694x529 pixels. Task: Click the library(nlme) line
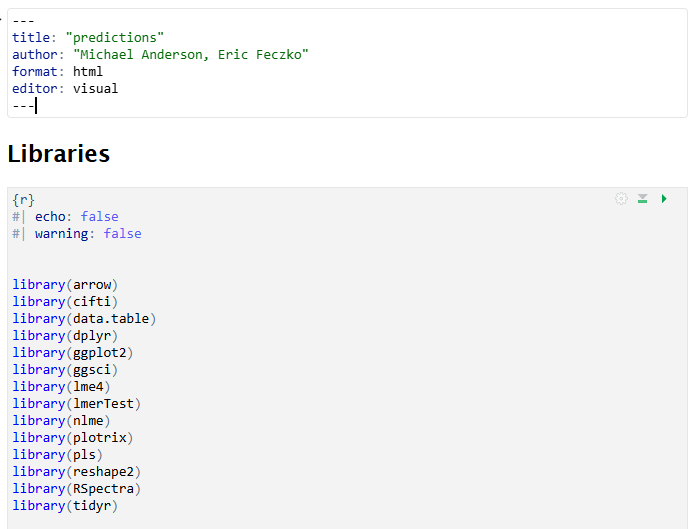tap(61, 421)
